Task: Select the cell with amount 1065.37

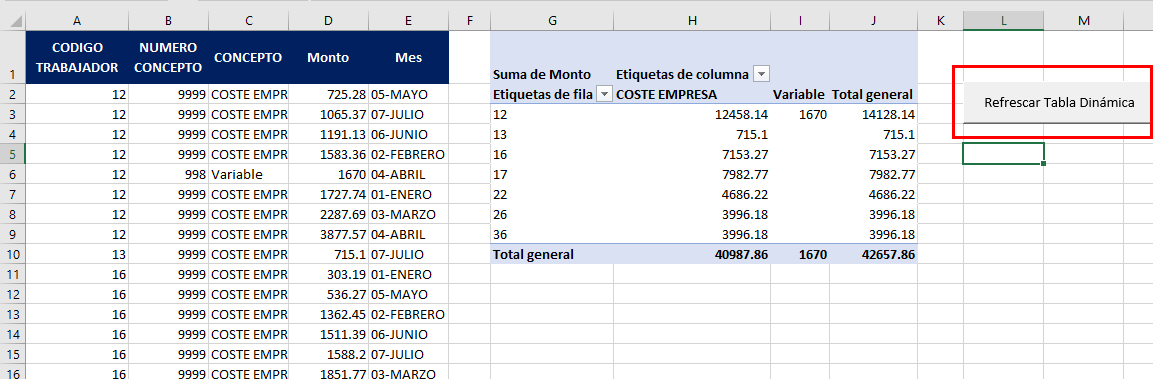Action: click(328, 114)
